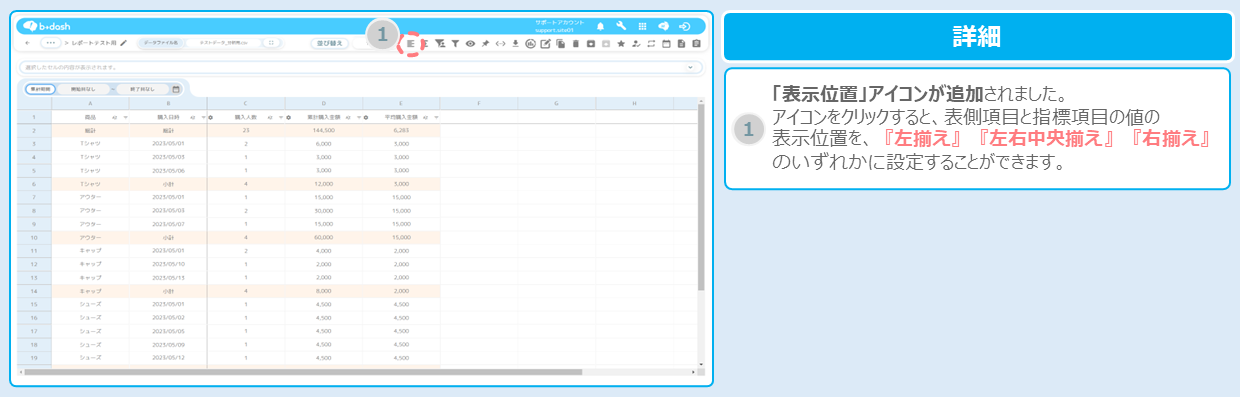Expand the selected cell content bar chevron
Image resolution: width=1240 pixels, height=397 pixels.
point(690,67)
